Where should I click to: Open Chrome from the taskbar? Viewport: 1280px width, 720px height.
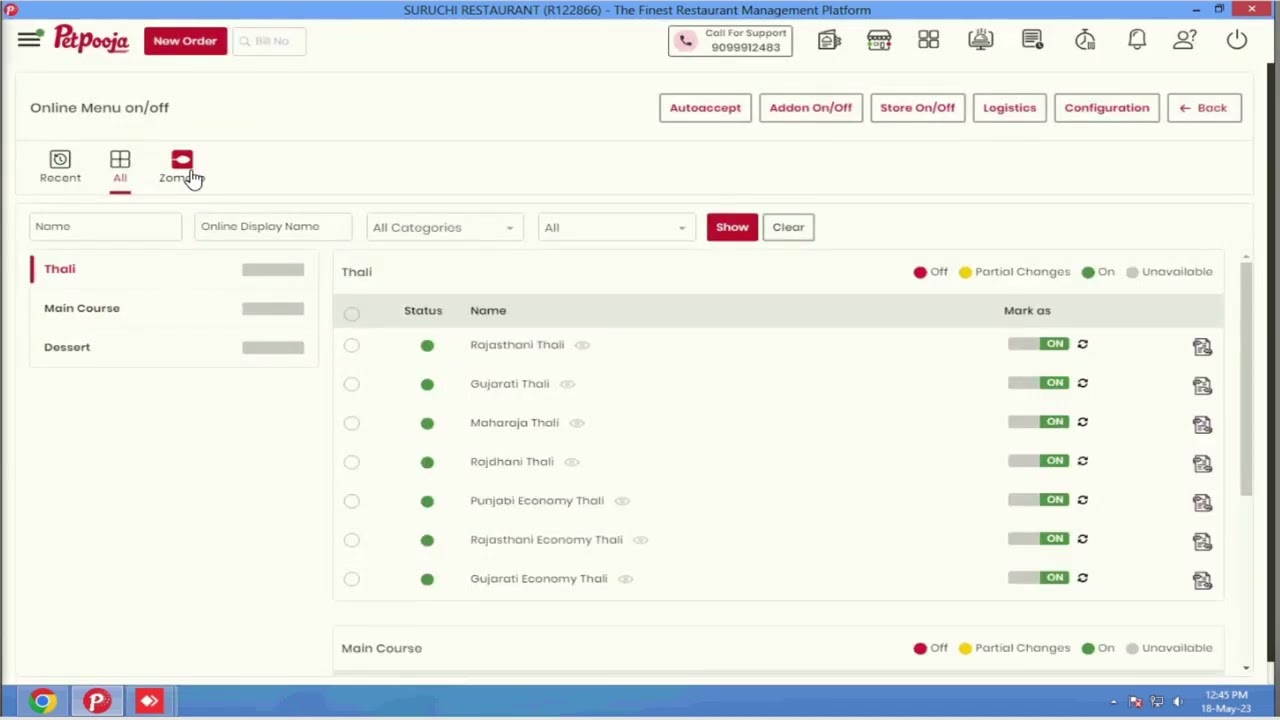pos(42,701)
